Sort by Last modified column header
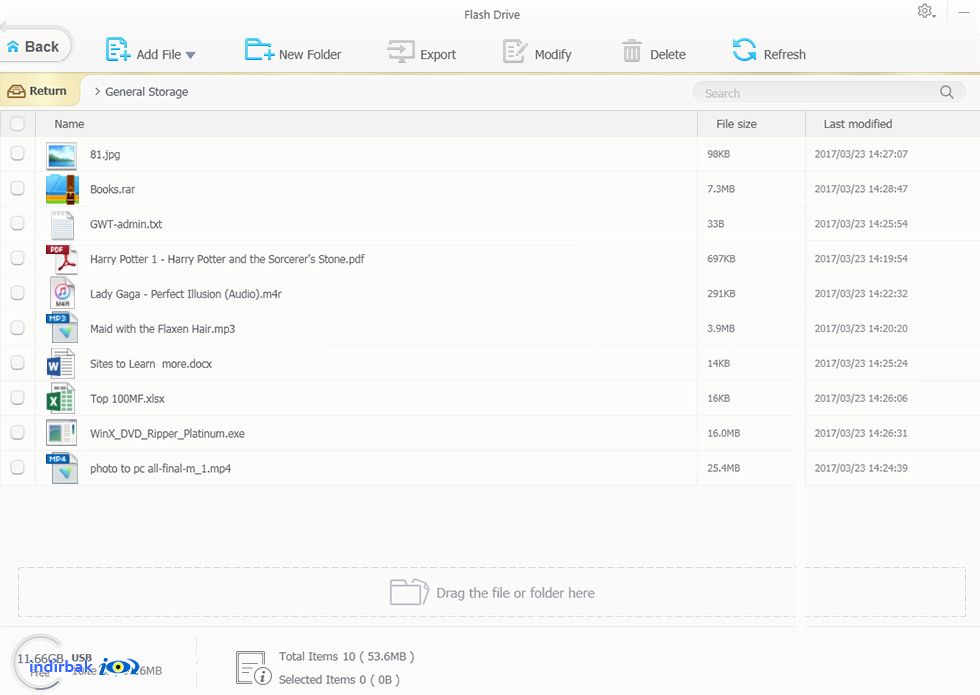 pyautogui.click(x=858, y=124)
